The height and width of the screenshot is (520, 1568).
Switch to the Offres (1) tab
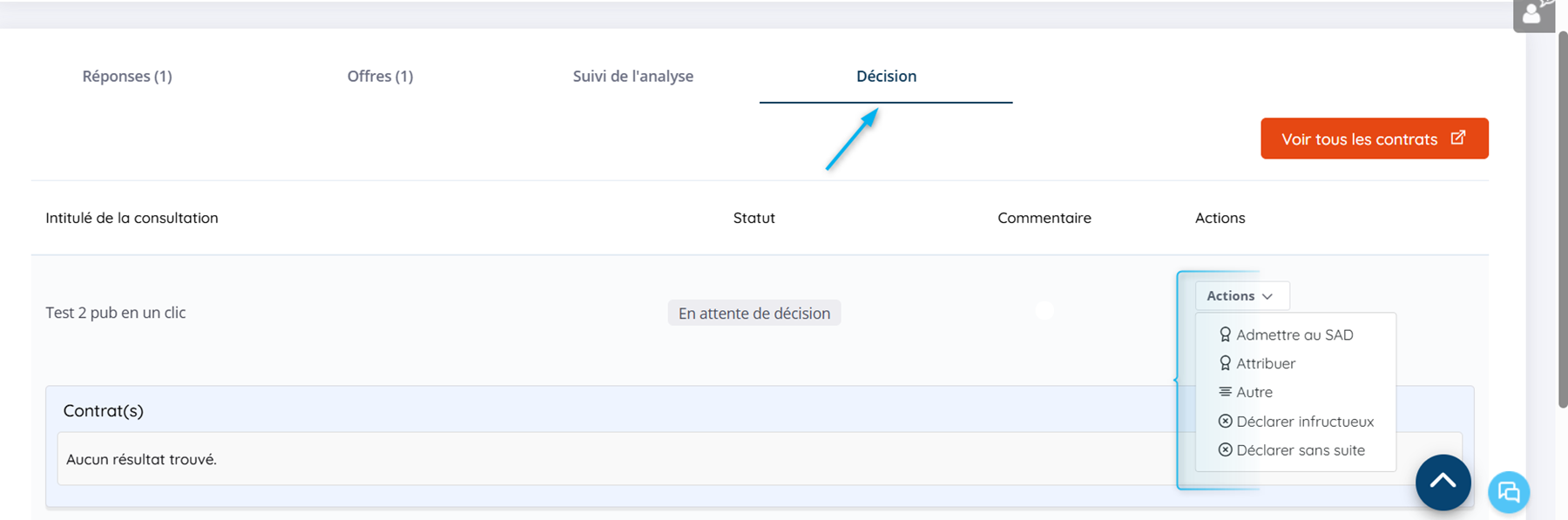coord(380,77)
